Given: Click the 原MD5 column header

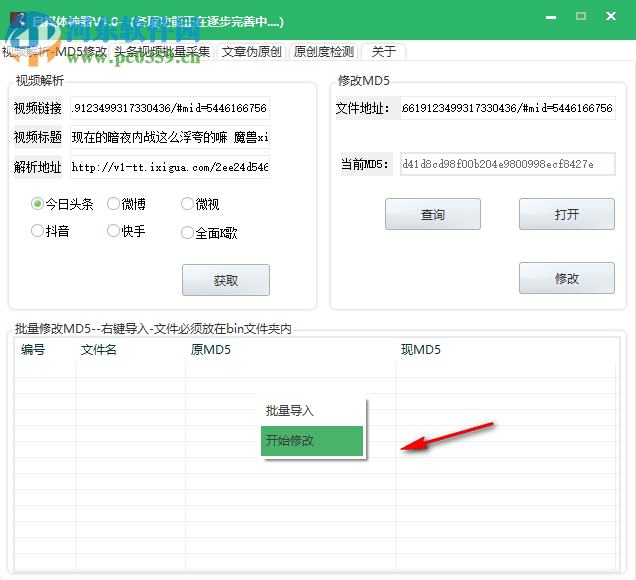Looking at the screenshot, I should click(x=290, y=350).
